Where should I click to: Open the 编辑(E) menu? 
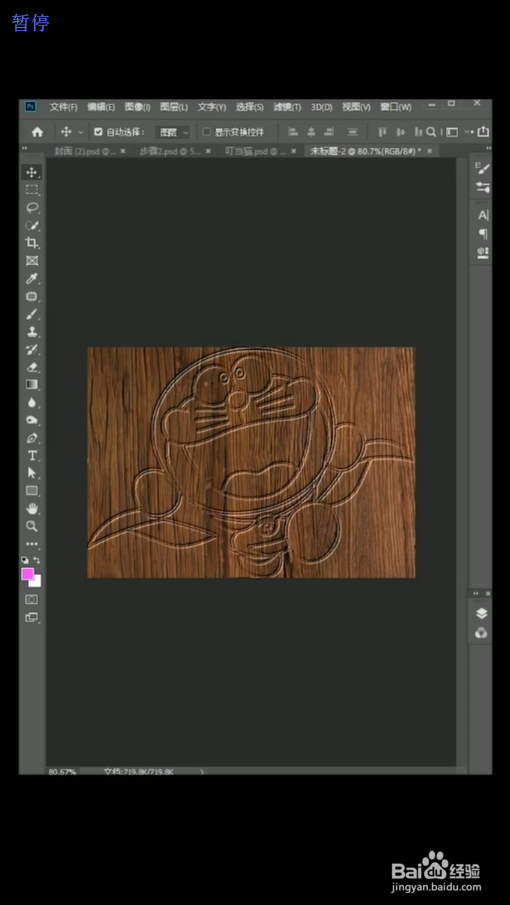pos(101,107)
